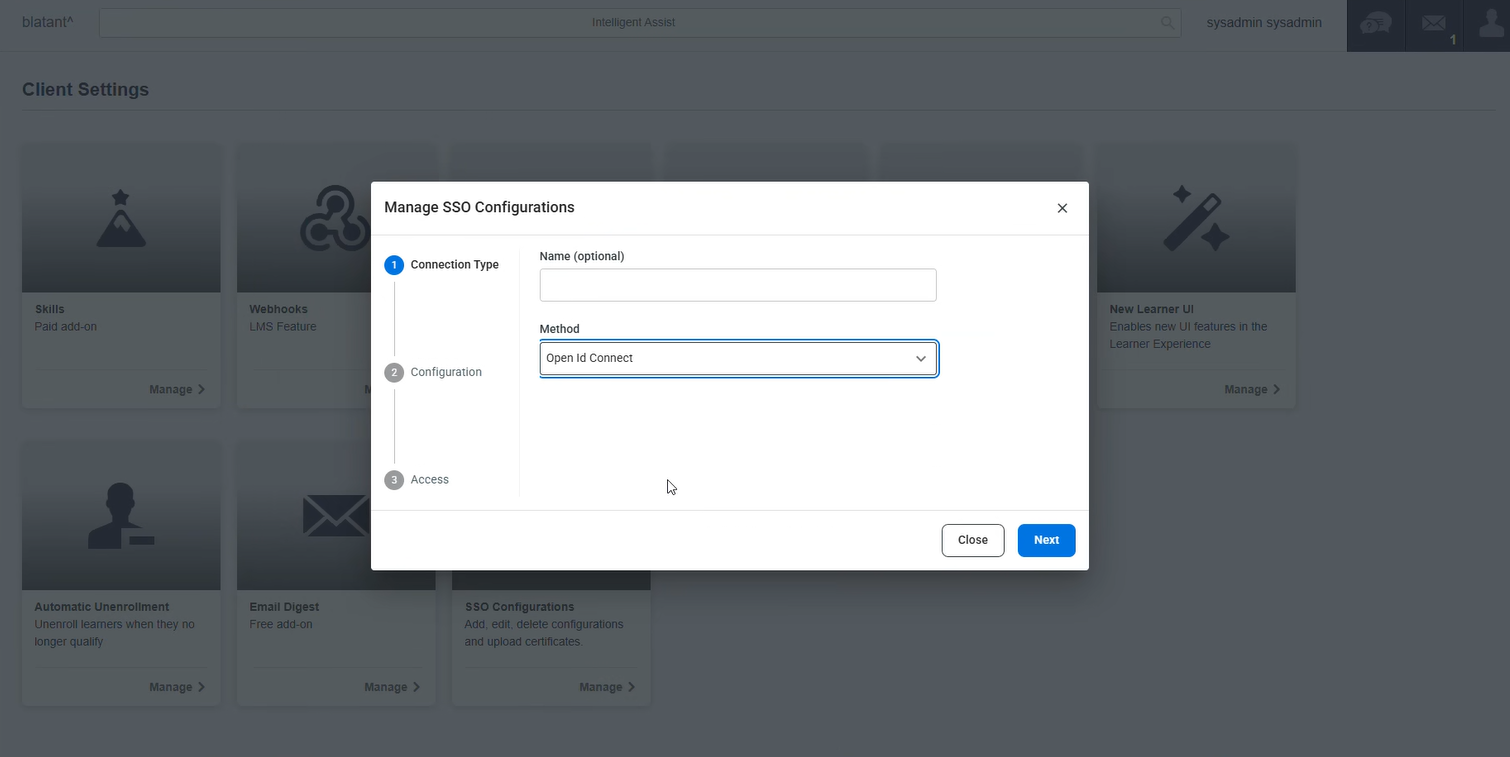Viewport: 1510px width, 757px height.
Task: Click the Skills card title
Action: click(x=49, y=310)
